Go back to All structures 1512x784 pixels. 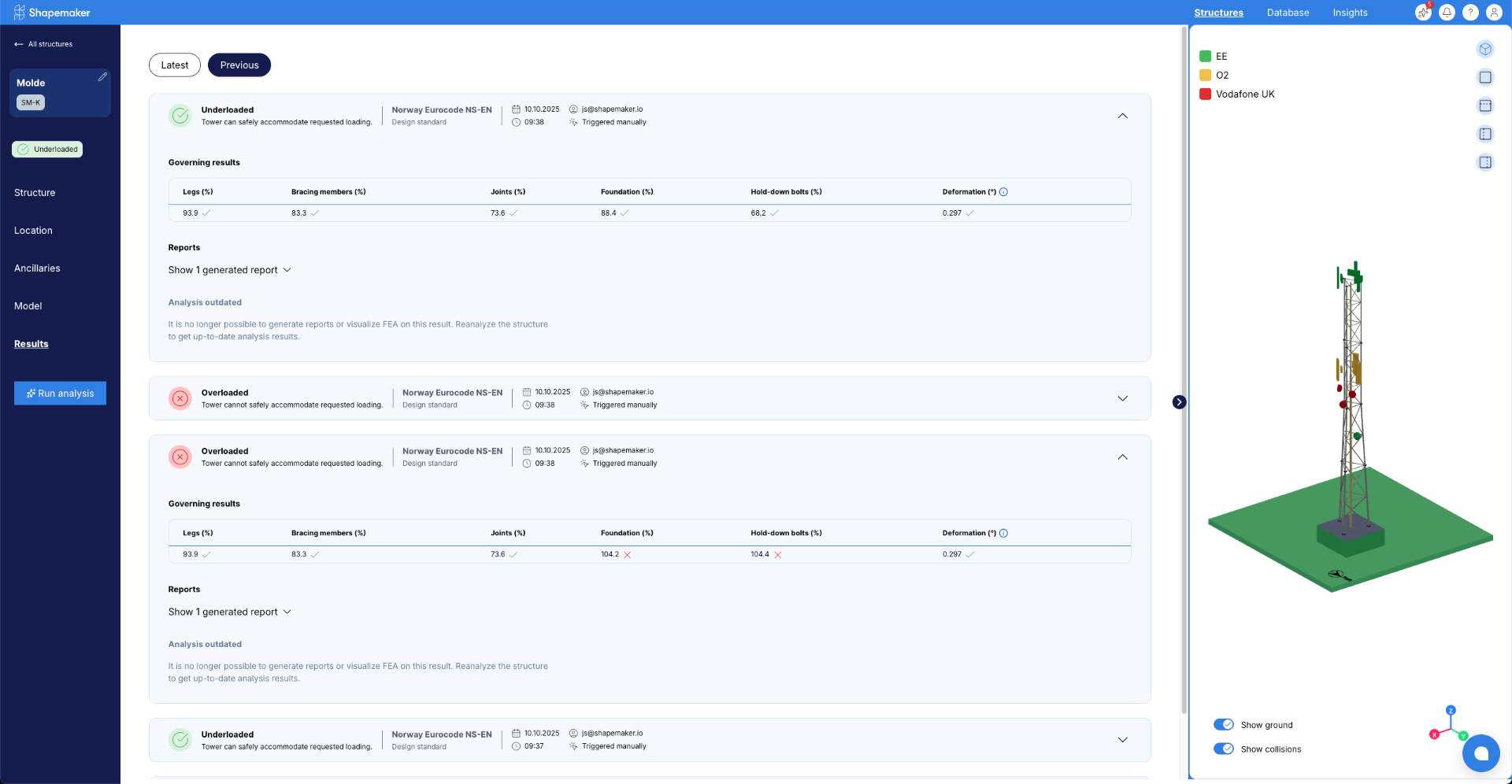(43, 44)
